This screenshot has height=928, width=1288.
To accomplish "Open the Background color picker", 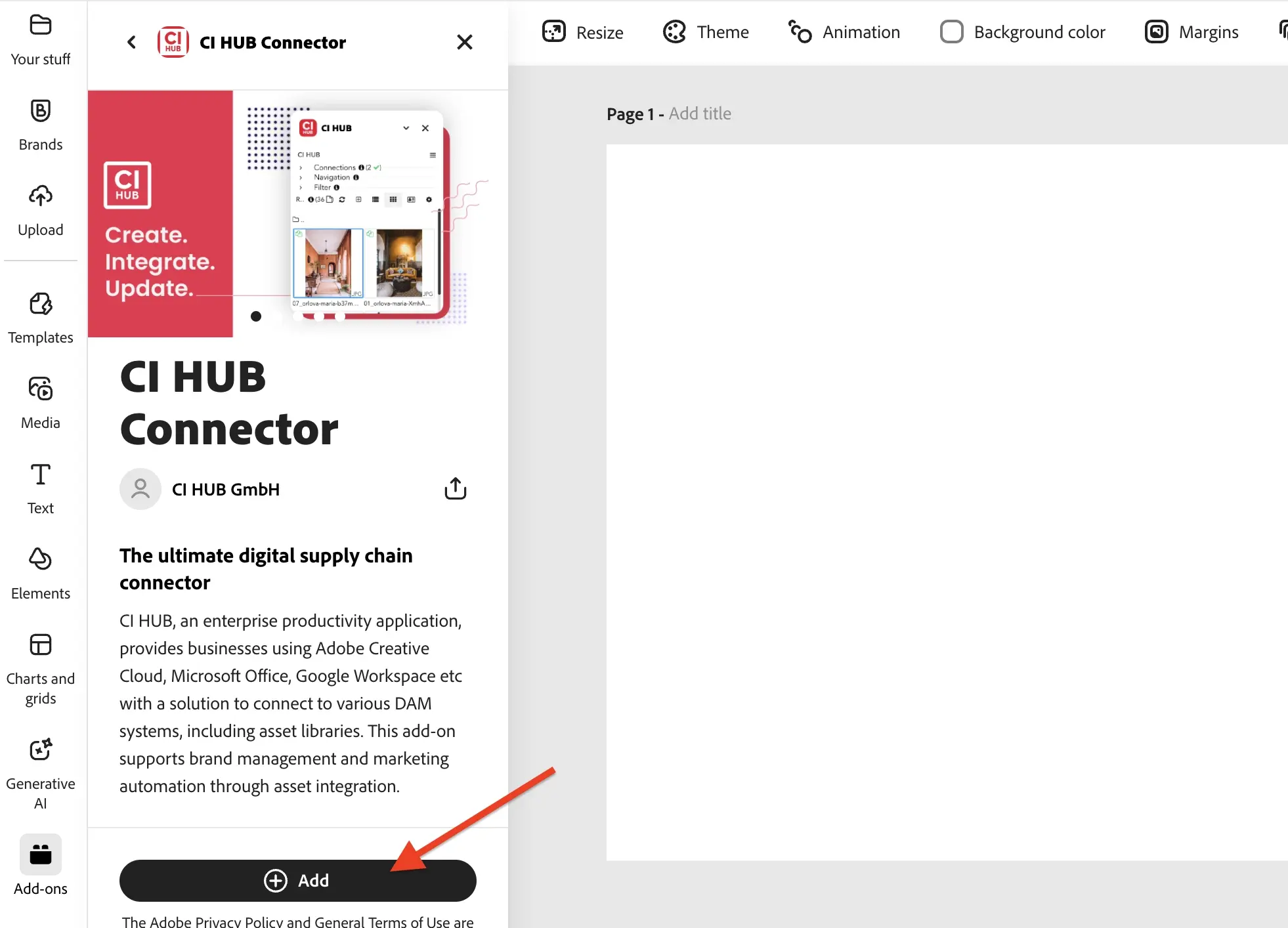I will (1023, 32).
